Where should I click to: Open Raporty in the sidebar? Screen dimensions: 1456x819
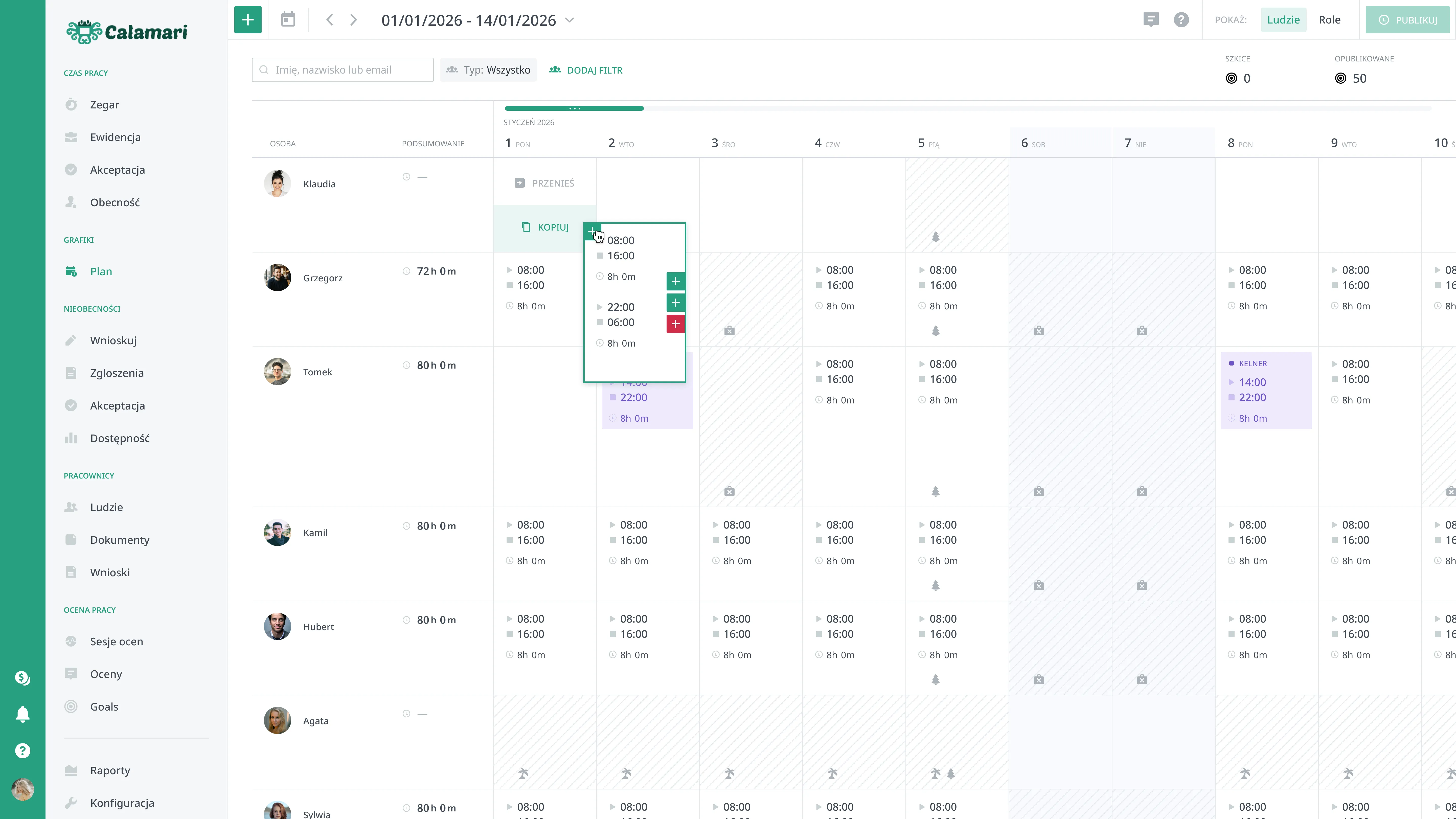click(110, 770)
